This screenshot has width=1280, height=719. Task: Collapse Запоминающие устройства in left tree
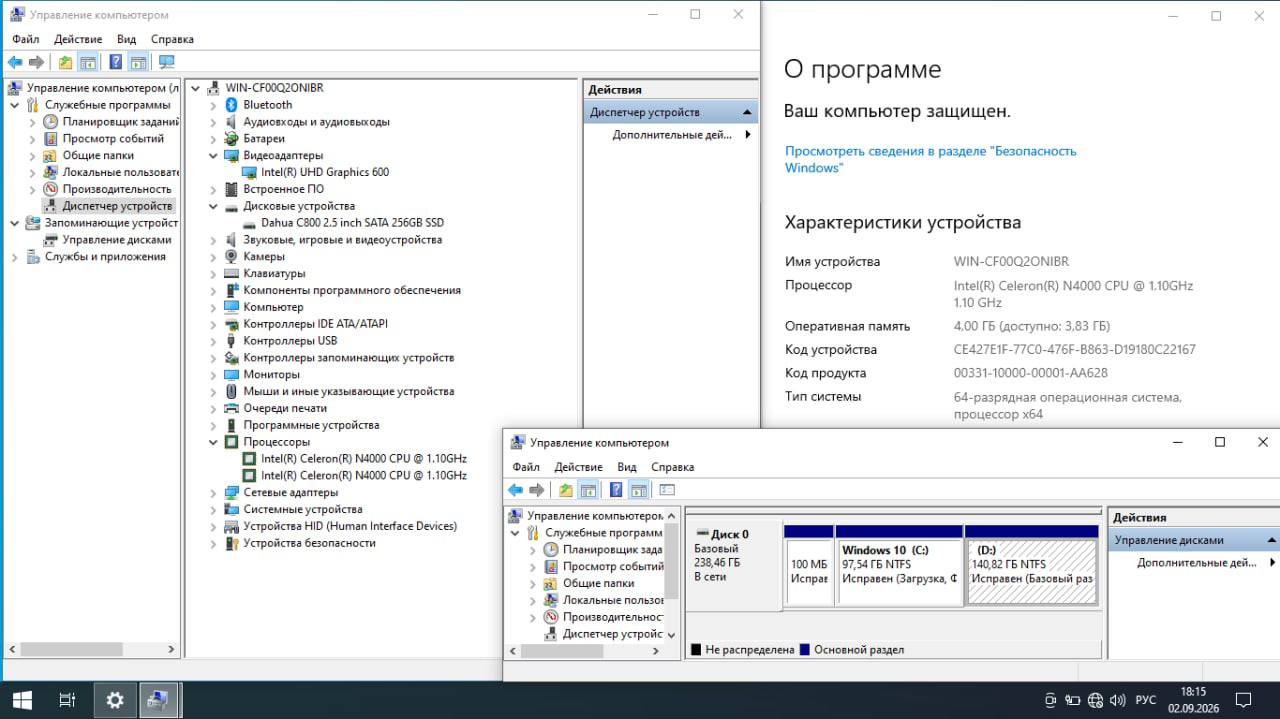tap(14, 223)
